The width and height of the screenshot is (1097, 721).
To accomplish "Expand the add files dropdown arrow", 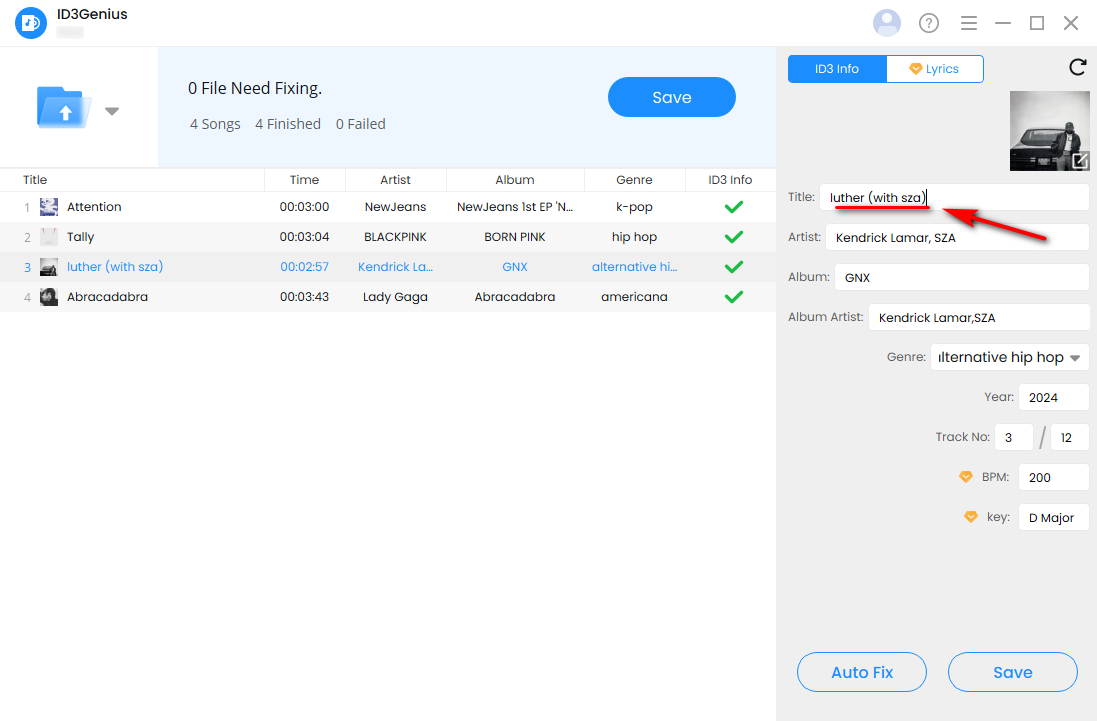I will 112,111.
